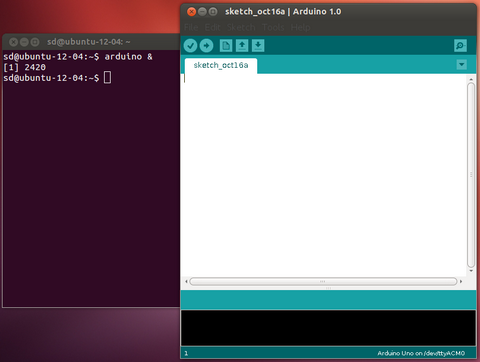Click the scroll up arrow in editor
The image size is (480, 362).
click(x=471, y=79)
